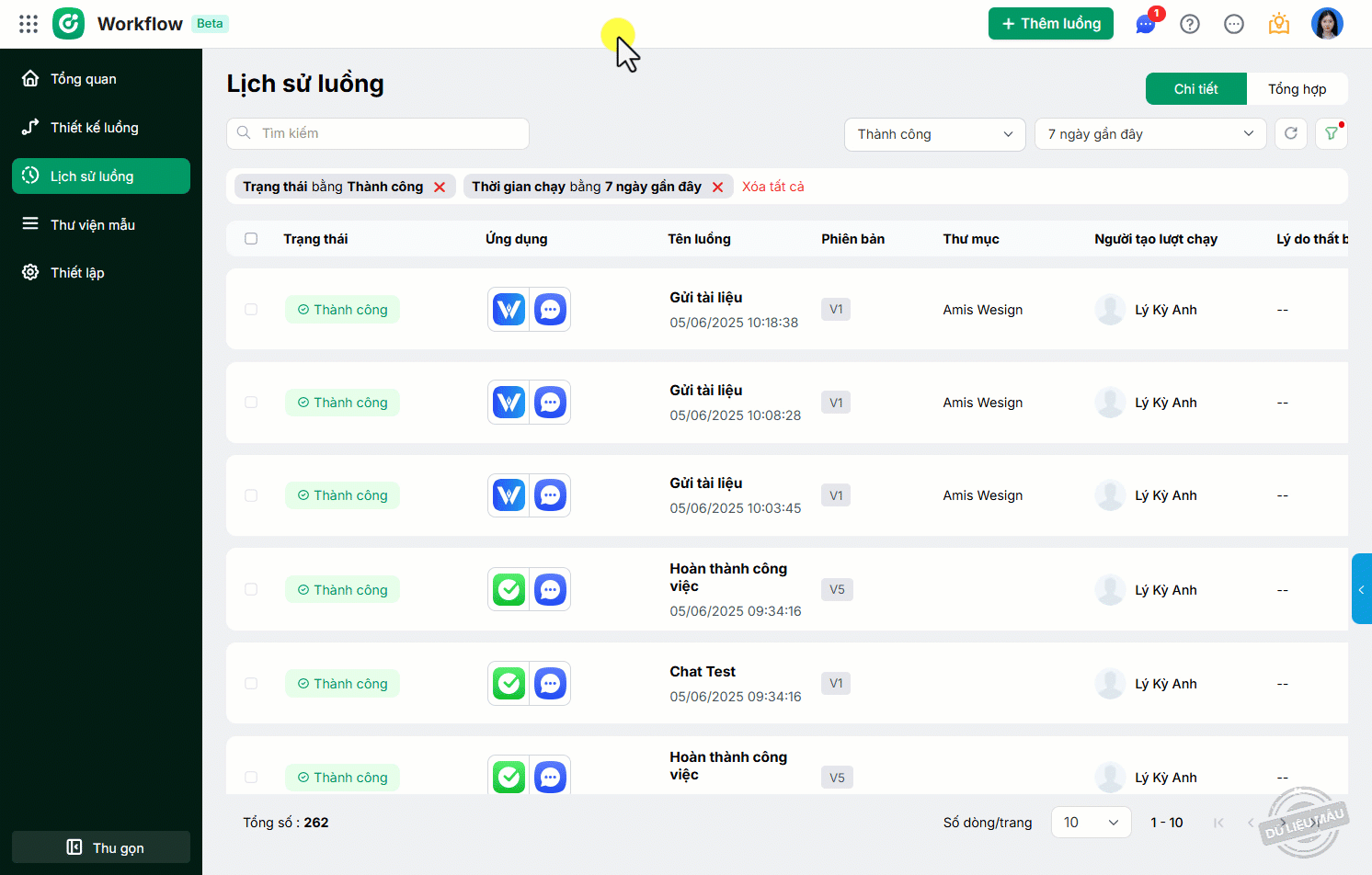This screenshot has height=875, width=1372.
Task: Click the user profile avatar
Action: 1327,24
